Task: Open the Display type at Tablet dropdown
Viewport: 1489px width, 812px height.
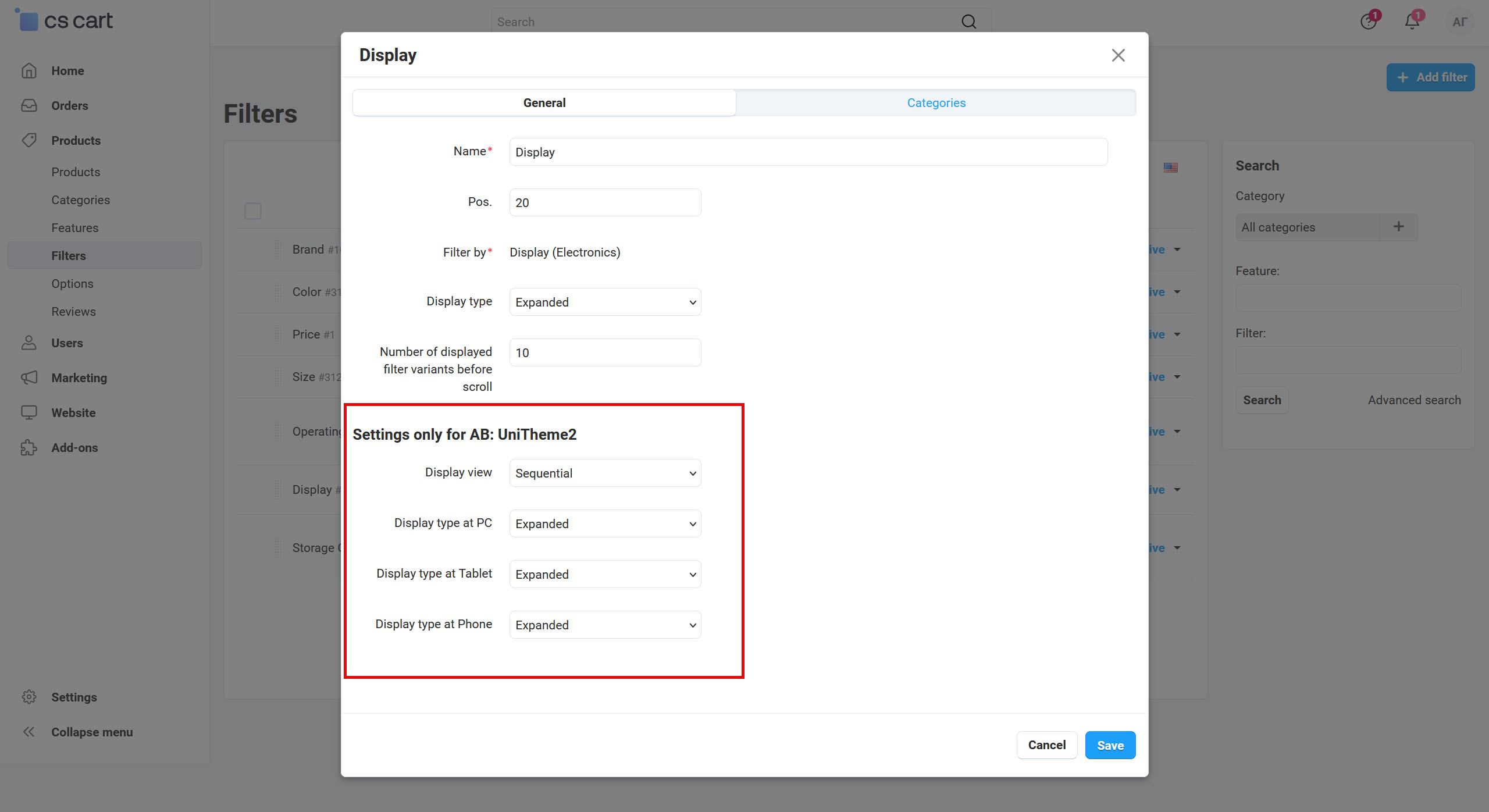Action: 605,574
